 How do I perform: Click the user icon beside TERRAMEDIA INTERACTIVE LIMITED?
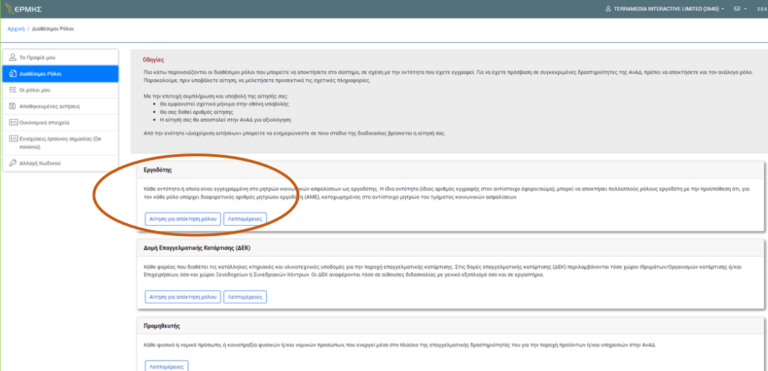point(608,9)
